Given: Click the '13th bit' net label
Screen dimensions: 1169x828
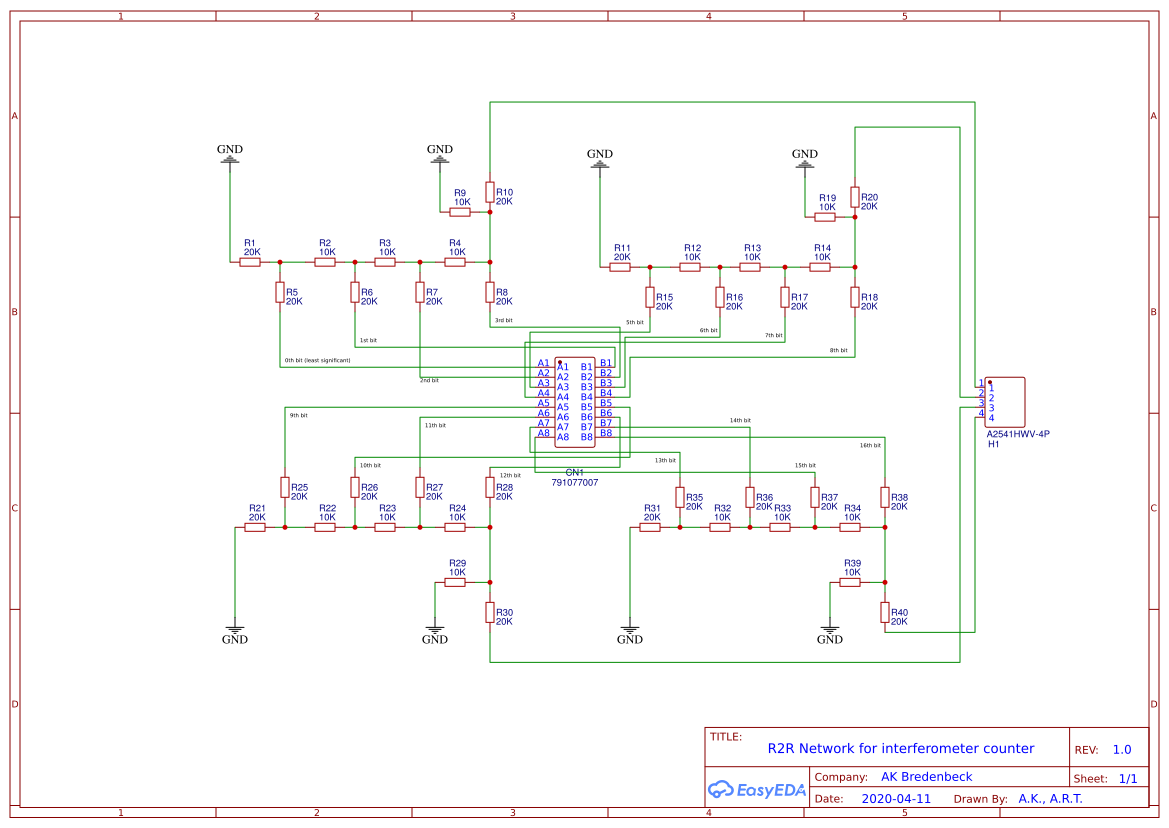Looking at the screenshot, I should 666,460.
